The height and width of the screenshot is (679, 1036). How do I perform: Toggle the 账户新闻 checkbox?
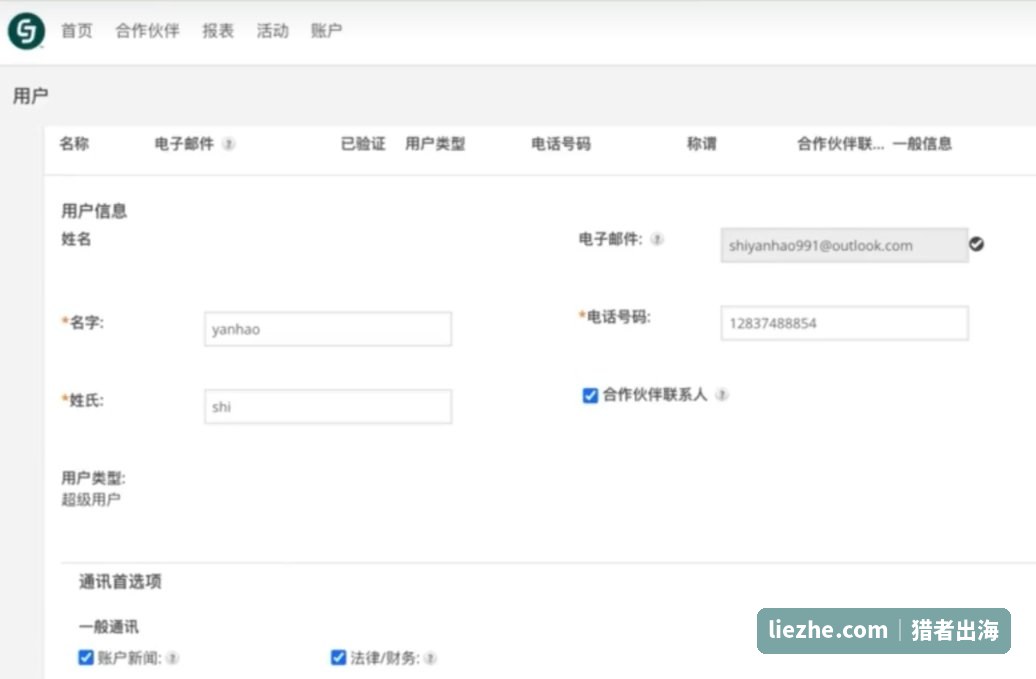86,657
